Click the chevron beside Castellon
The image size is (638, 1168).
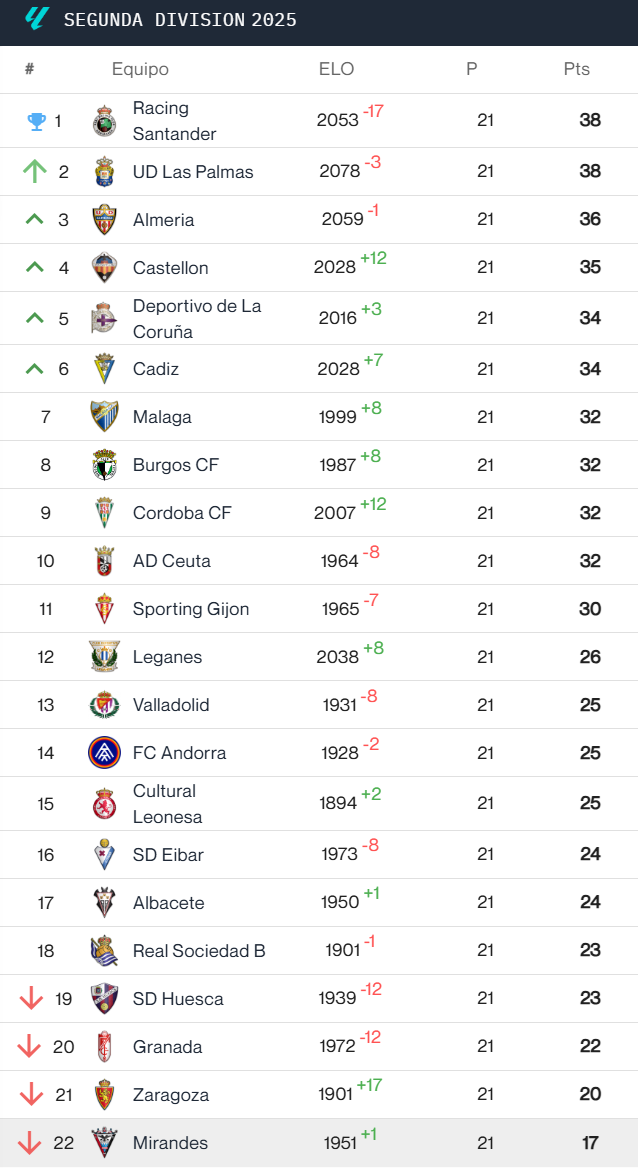click(x=33, y=268)
